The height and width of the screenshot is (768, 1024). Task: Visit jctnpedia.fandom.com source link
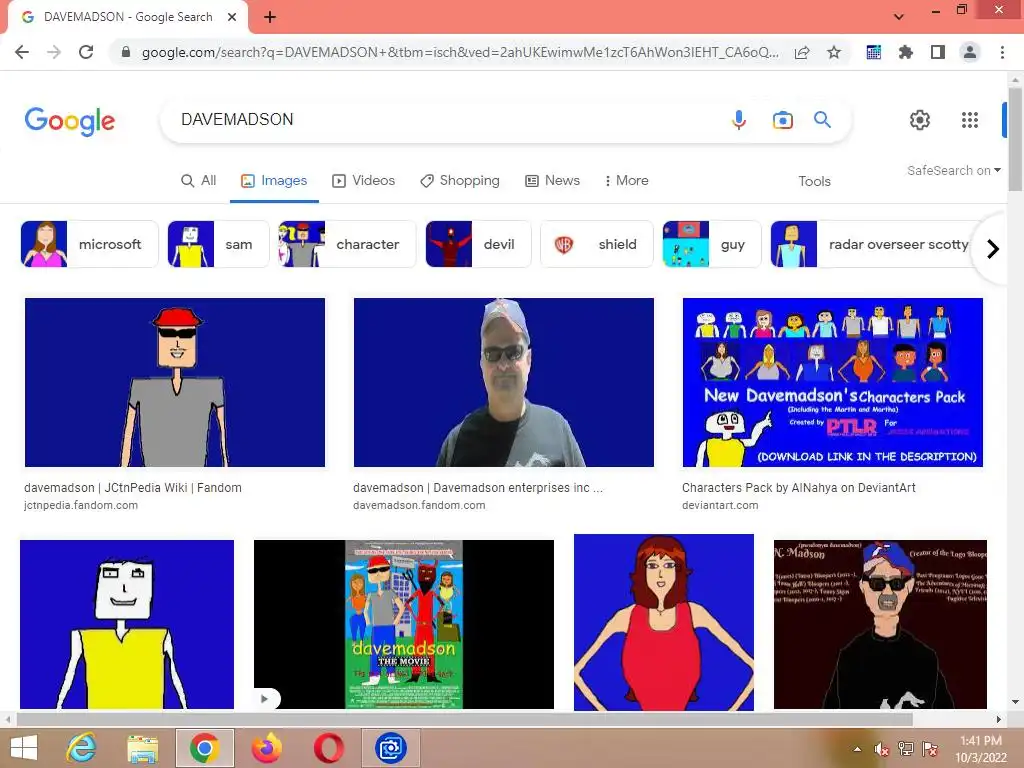pos(81,505)
